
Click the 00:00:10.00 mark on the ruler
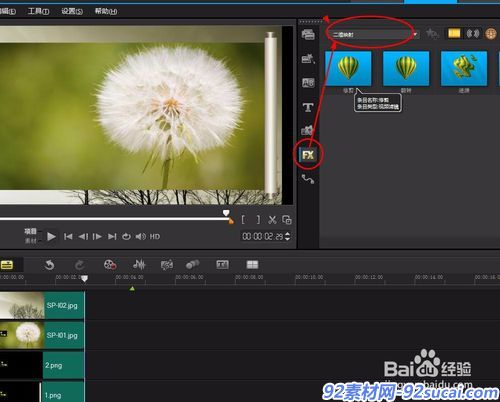pyautogui.click(x=309, y=277)
